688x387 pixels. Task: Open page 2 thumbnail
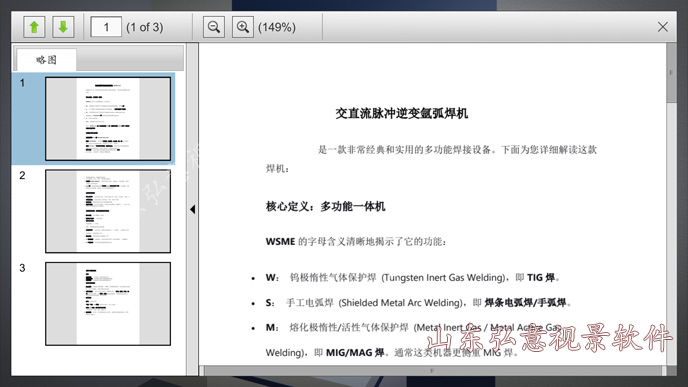[x=108, y=211]
